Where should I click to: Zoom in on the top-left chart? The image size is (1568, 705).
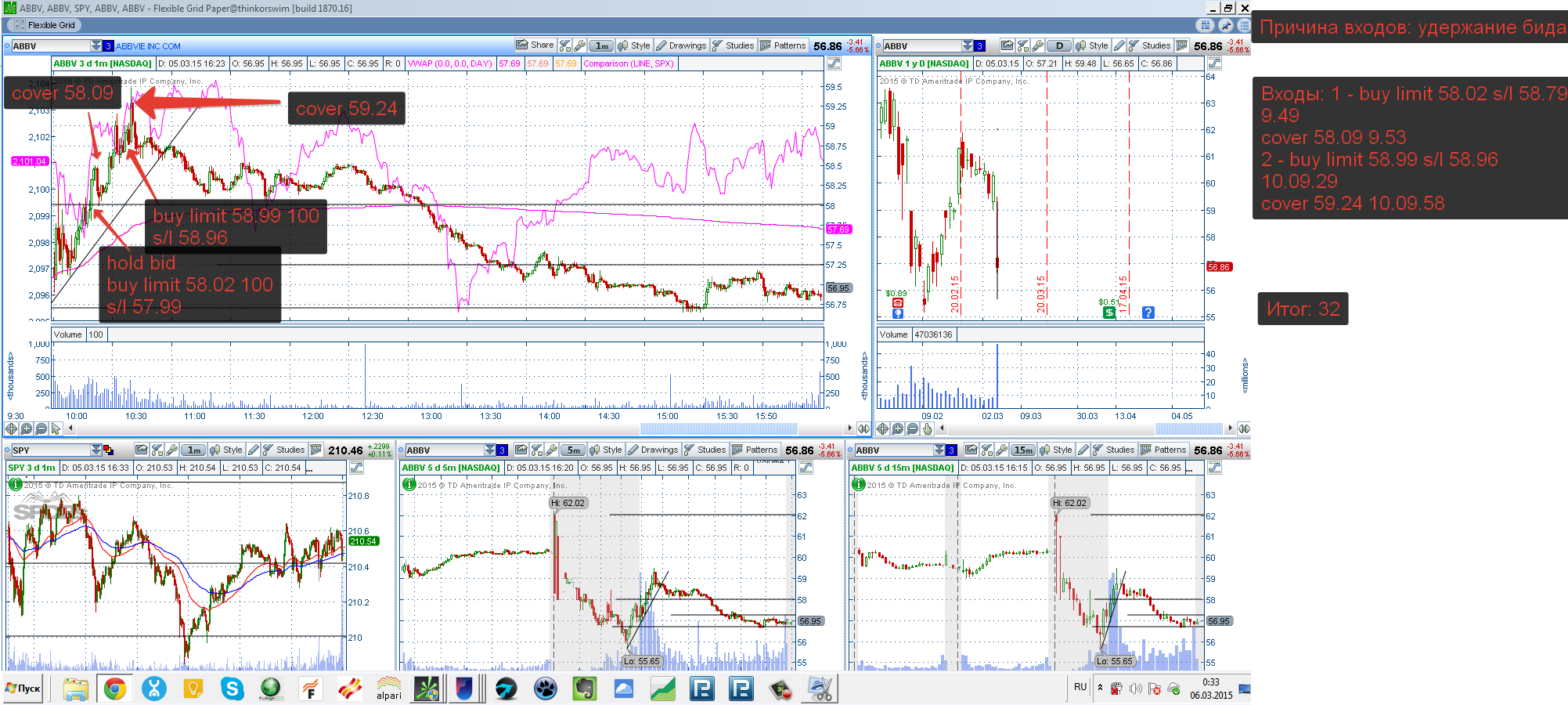pos(26,428)
